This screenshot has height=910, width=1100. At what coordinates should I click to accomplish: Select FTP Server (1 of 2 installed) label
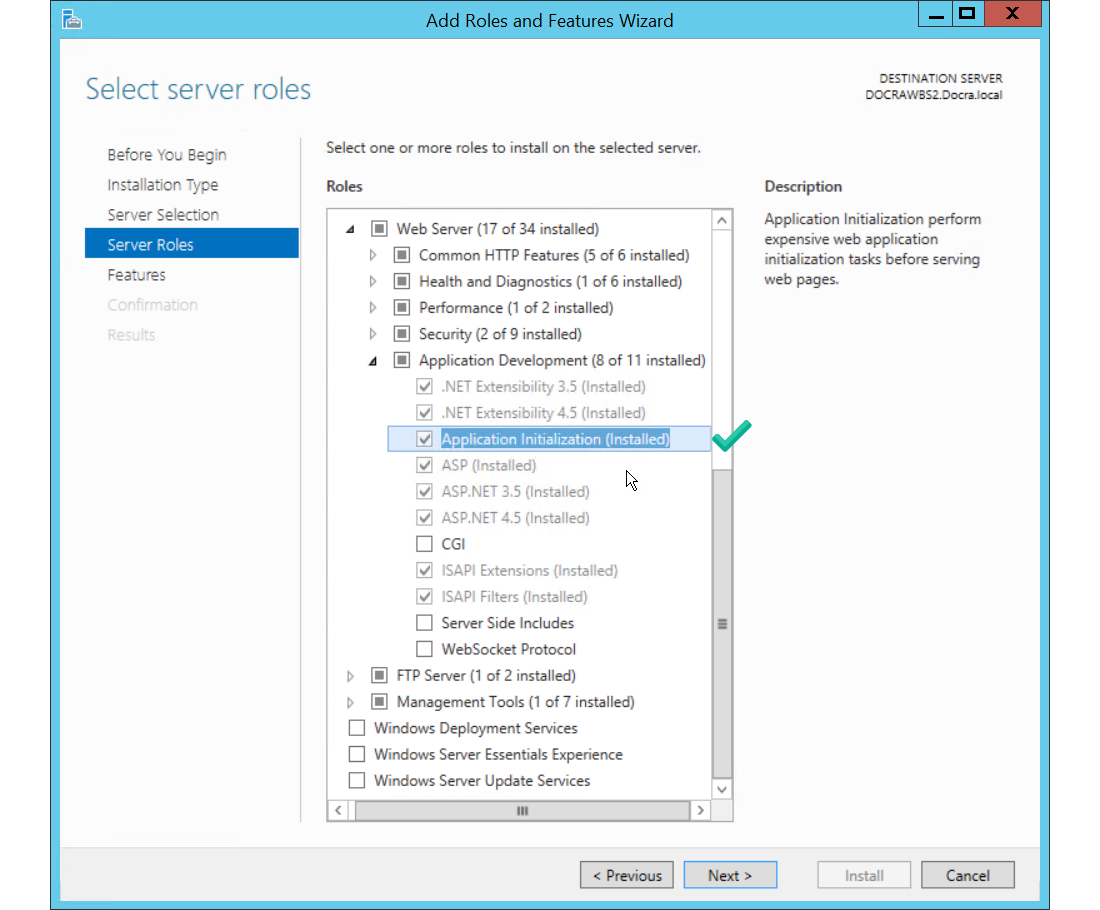pos(486,676)
